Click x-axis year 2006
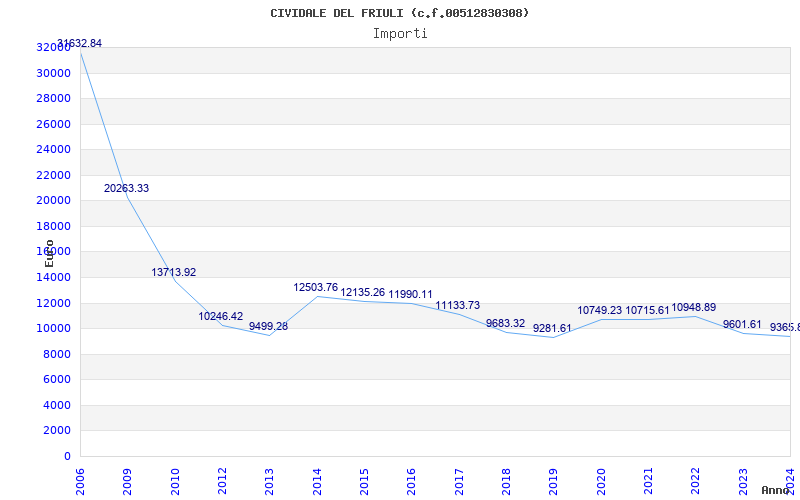800x500 pixels. click(x=80, y=482)
